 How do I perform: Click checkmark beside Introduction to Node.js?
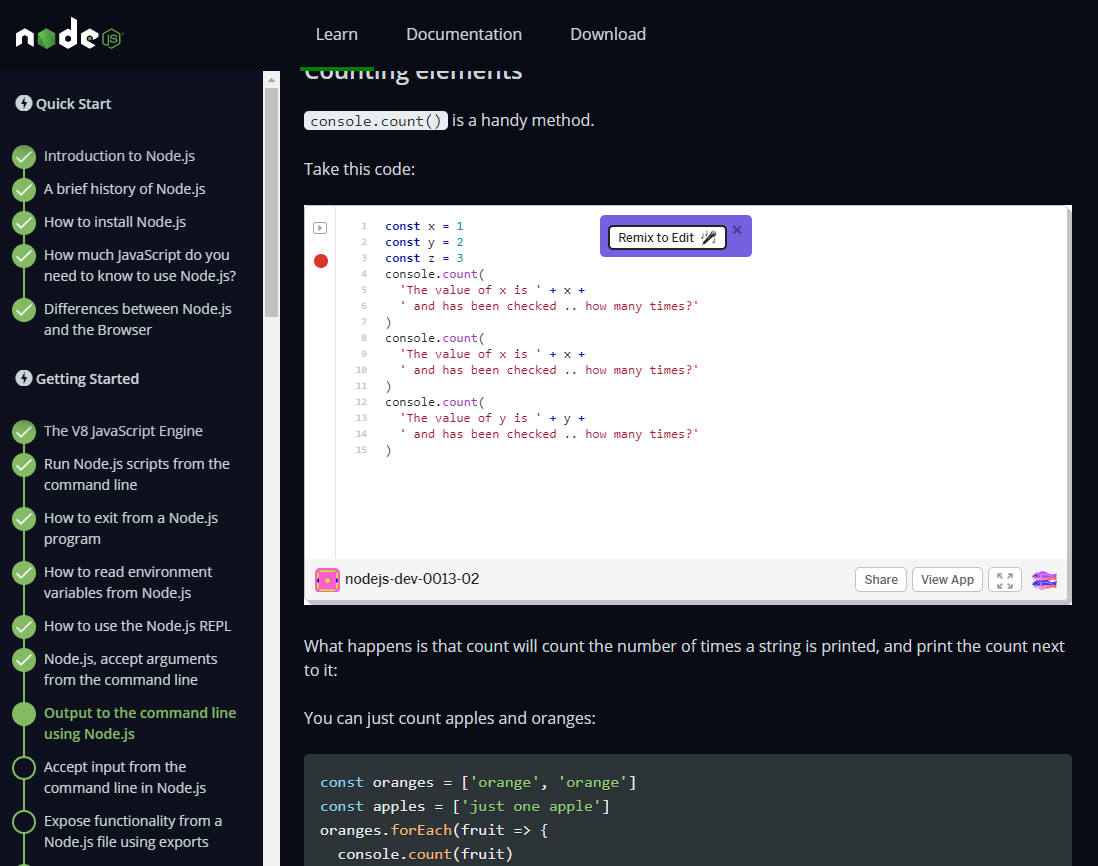click(x=24, y=157)
